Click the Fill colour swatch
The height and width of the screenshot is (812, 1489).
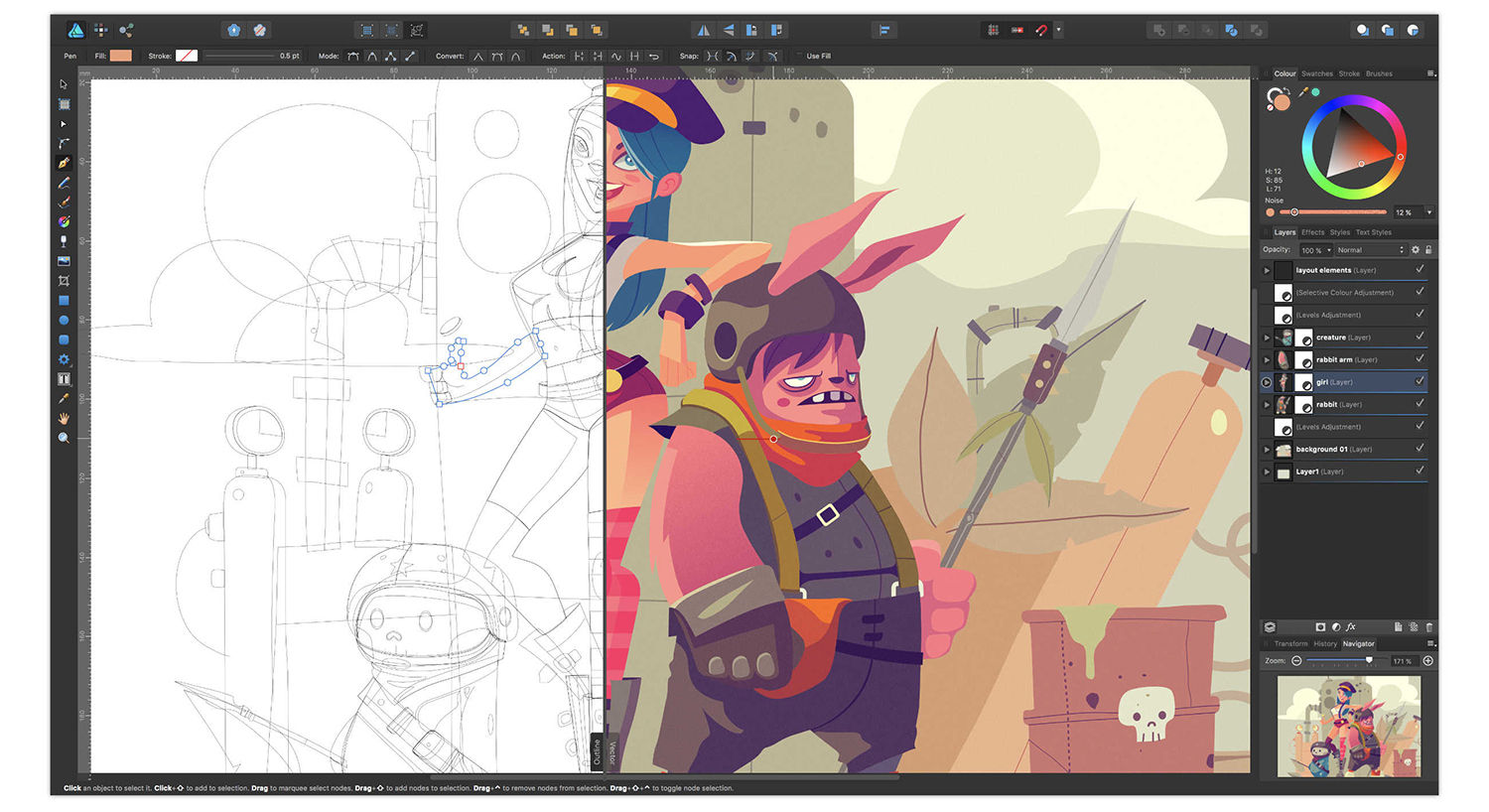pos(121,56)
